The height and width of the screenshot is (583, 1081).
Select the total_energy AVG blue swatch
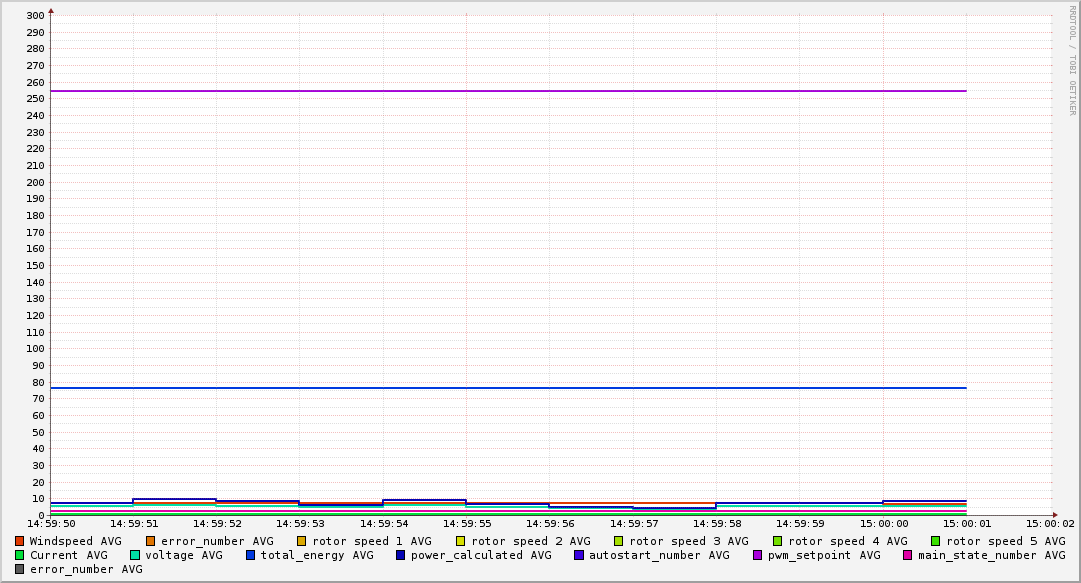(250, 555)
